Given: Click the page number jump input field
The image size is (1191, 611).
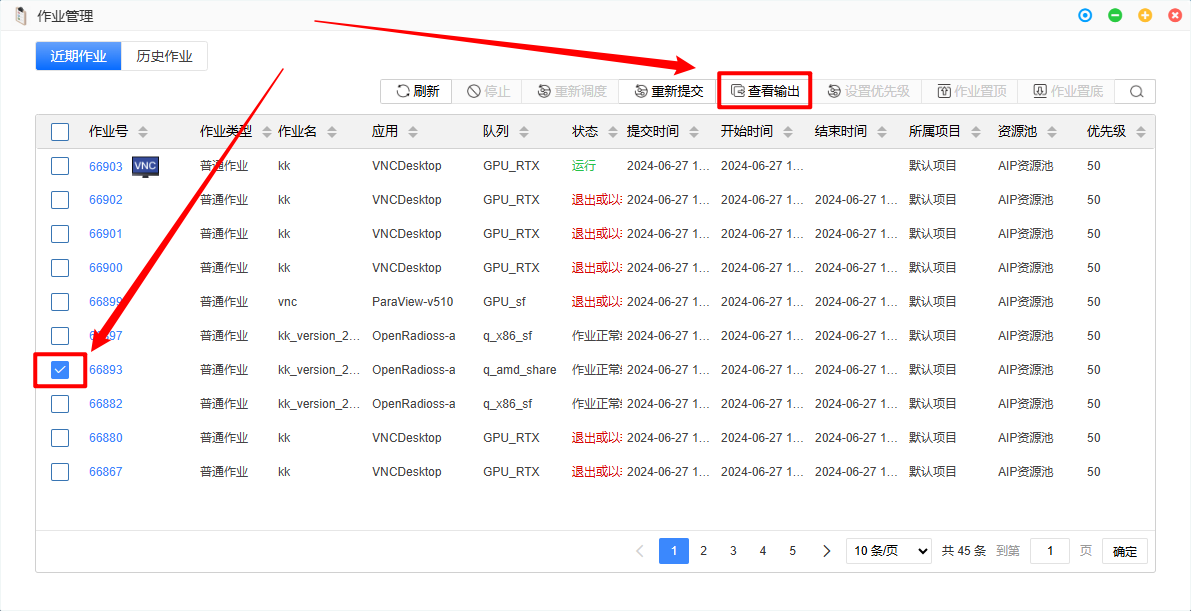Looking at the screenshot, I should (1050, 551).
